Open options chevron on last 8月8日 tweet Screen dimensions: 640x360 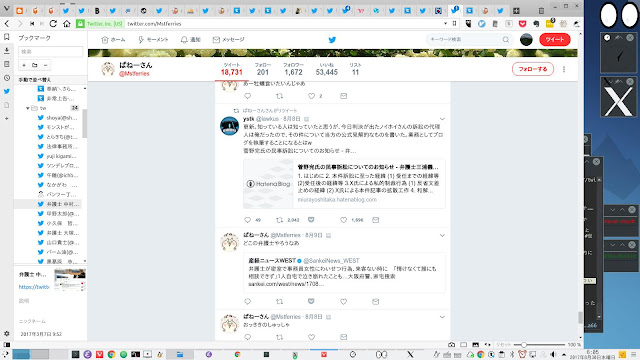(442, 317)
